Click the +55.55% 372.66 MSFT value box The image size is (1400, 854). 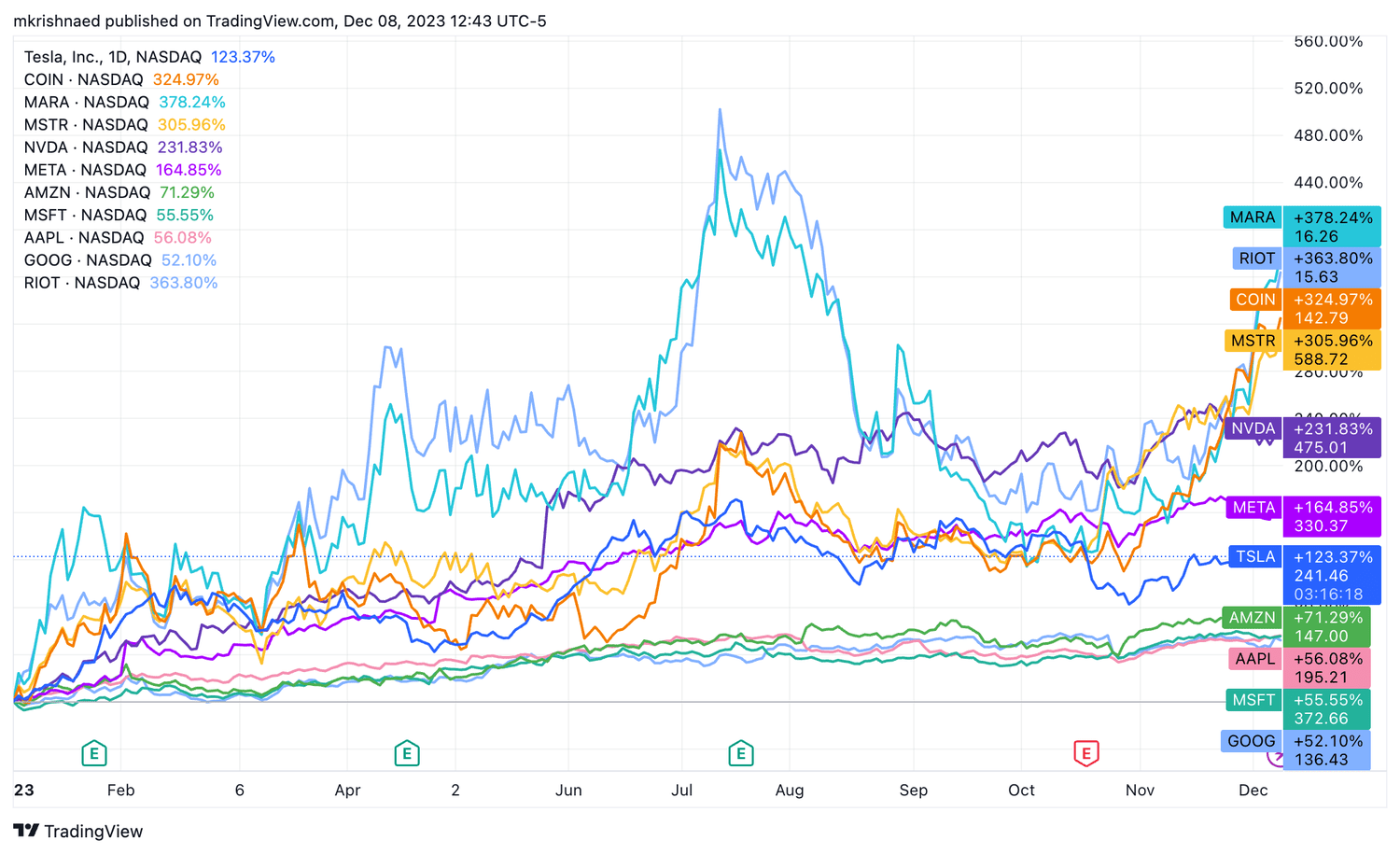pos(1327,709)
